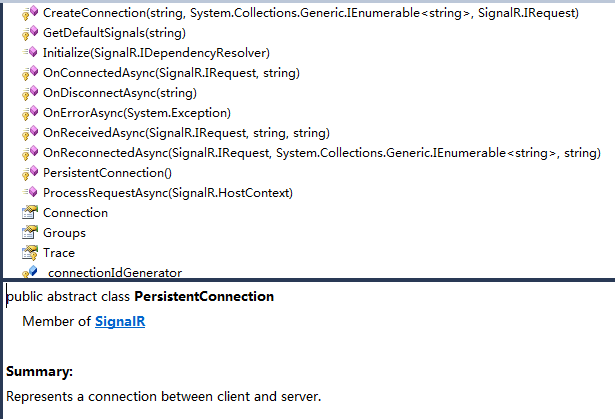
Task: Click the Initialize method icon
Action: (x=30, y=53)
